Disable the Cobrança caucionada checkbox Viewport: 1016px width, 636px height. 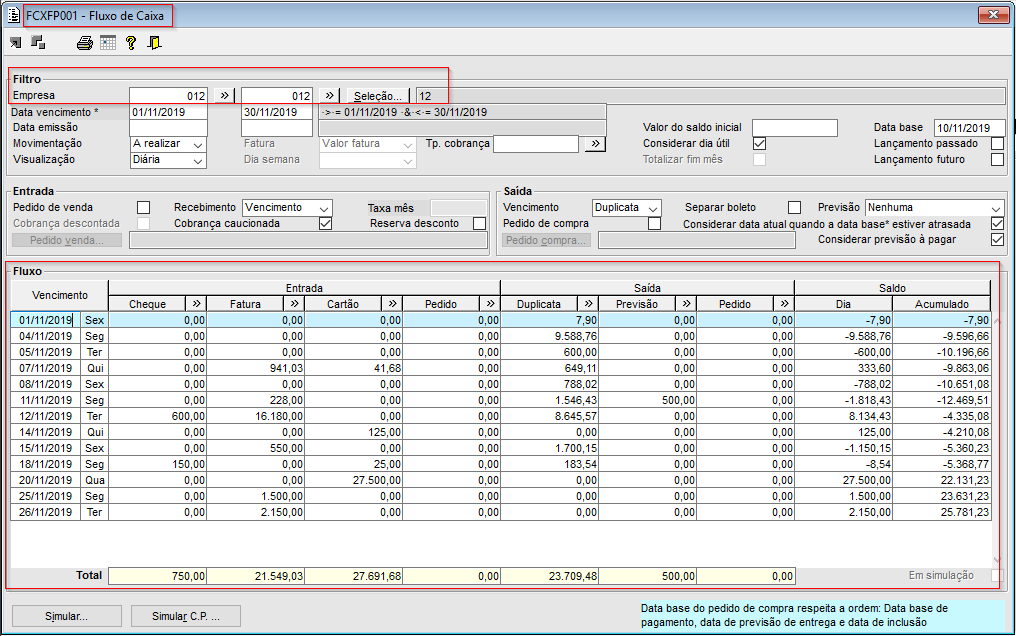point(325,223)
